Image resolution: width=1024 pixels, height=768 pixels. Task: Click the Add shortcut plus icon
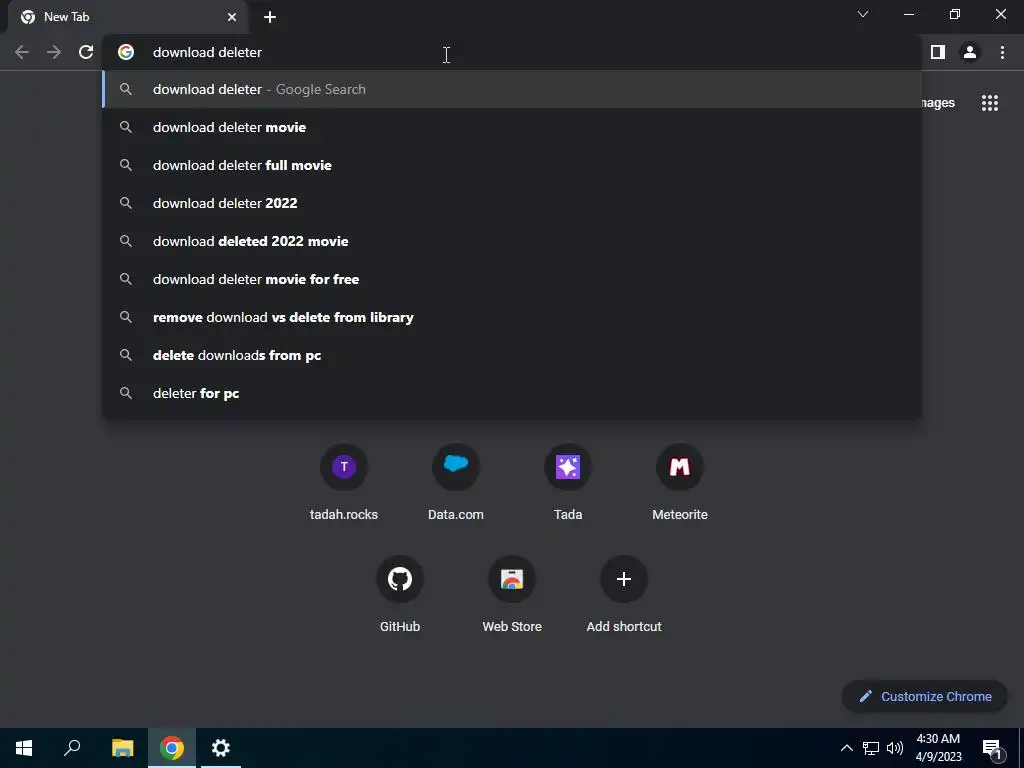pos(624,579)
